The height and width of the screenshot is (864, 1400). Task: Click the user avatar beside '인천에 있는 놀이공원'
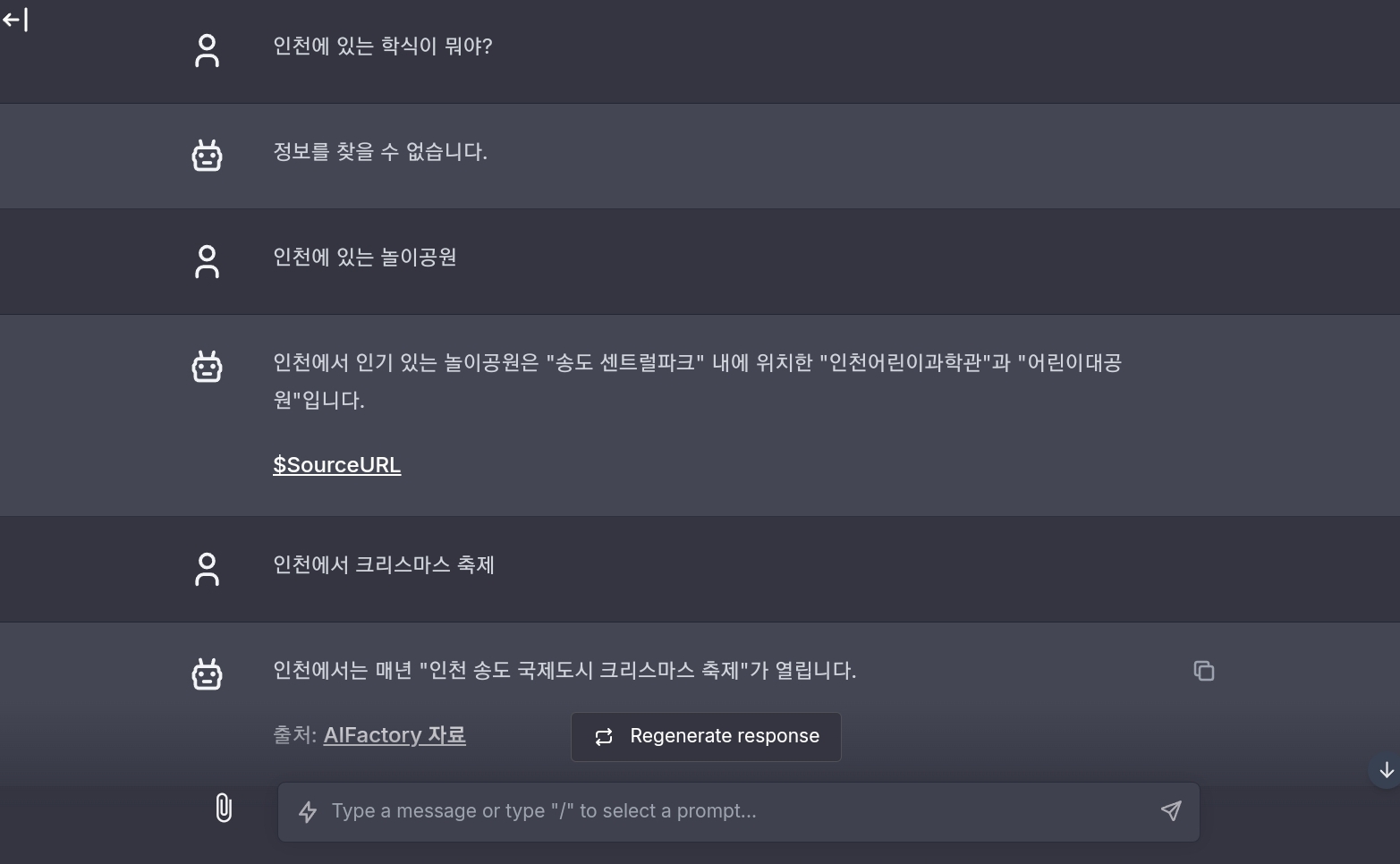(207, 261)
